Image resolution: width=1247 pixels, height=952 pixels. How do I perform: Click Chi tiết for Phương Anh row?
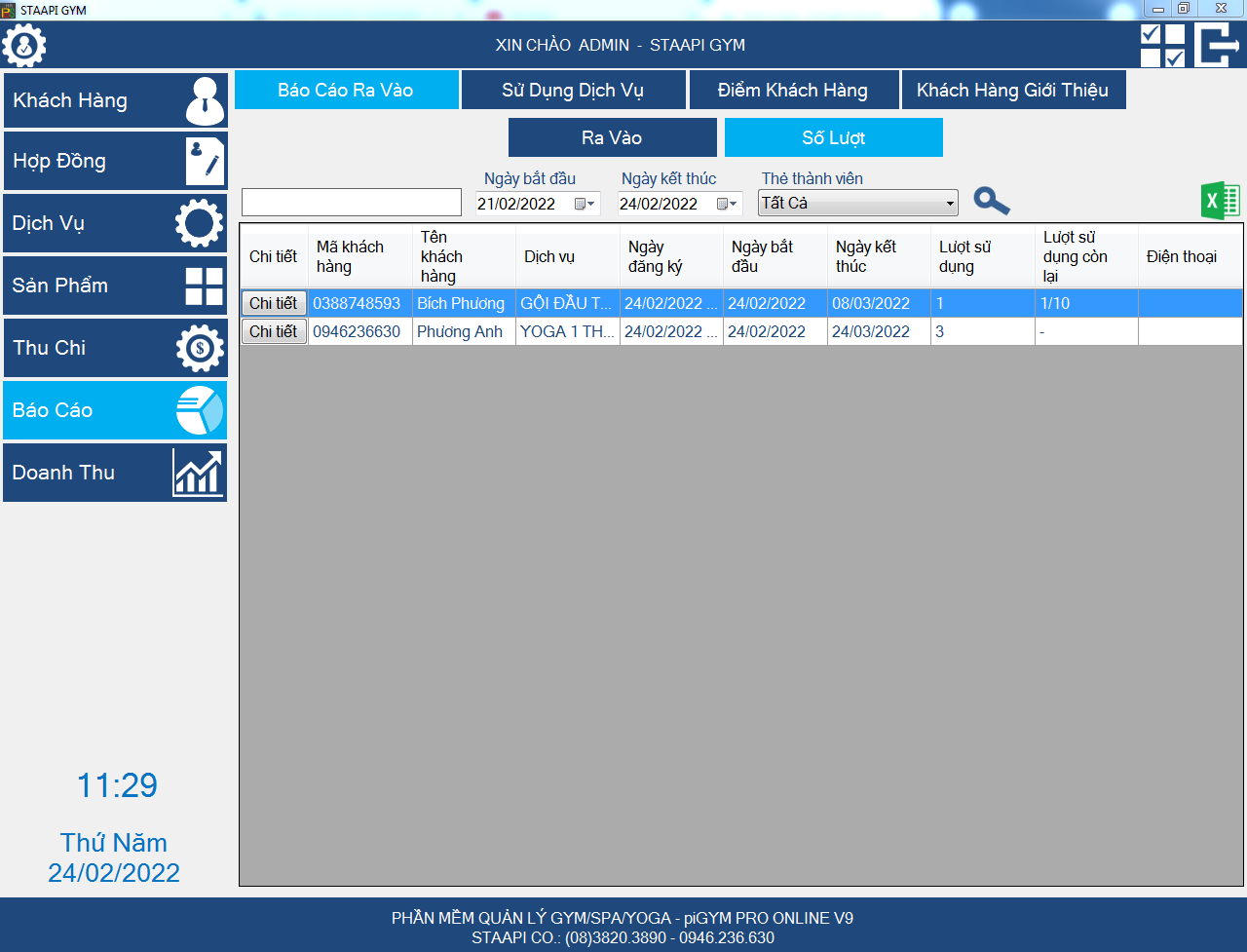click(x=274, y=331)
